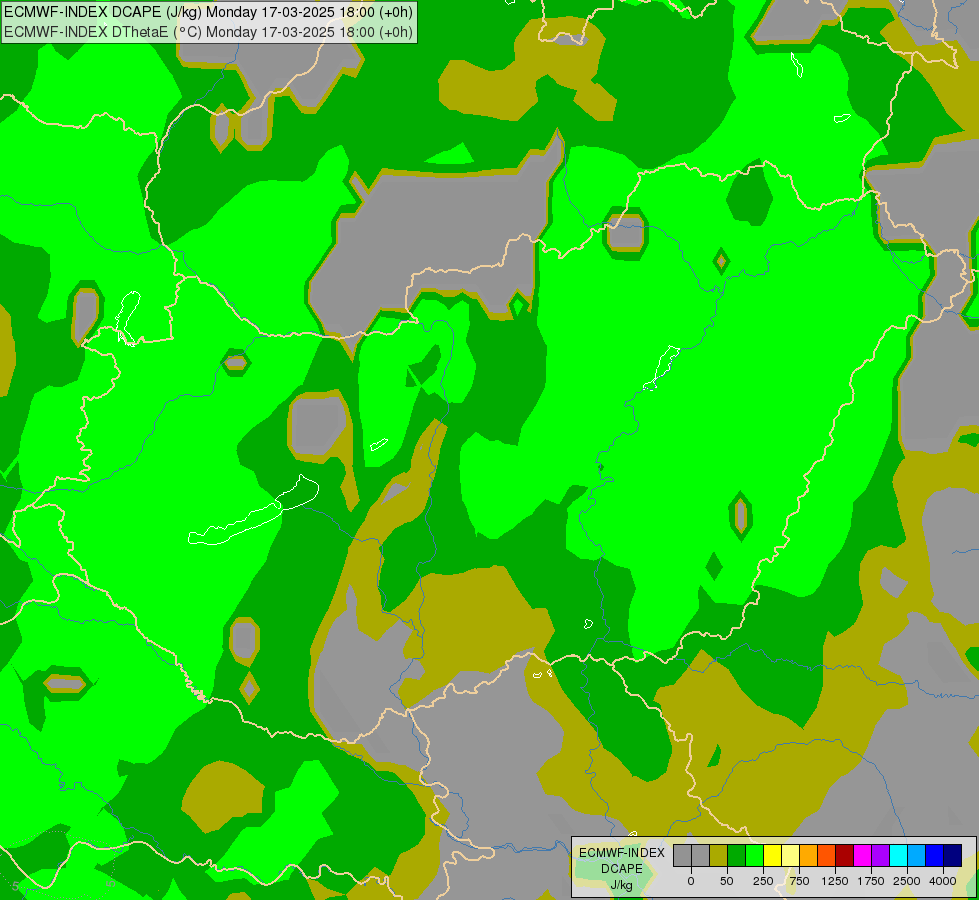Click the legend value 50

click(727, 881)
